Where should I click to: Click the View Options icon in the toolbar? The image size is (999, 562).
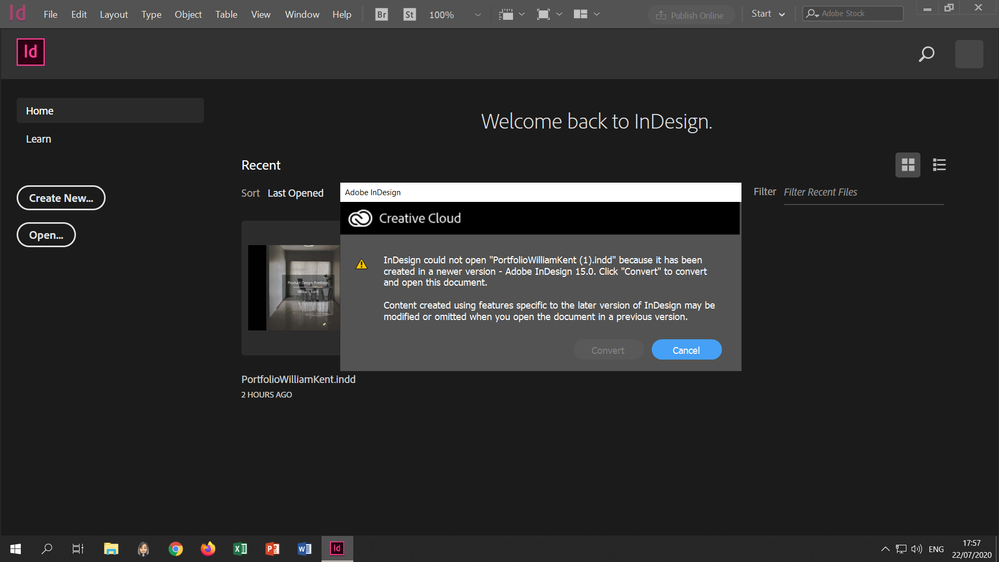[x=506, y=14]
